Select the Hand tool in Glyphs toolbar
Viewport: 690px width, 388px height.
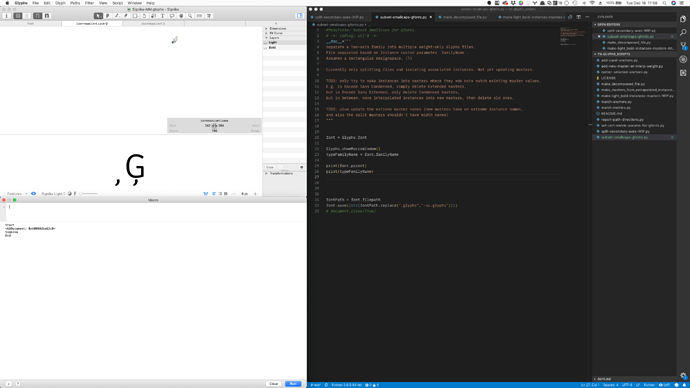pos(181,16)
